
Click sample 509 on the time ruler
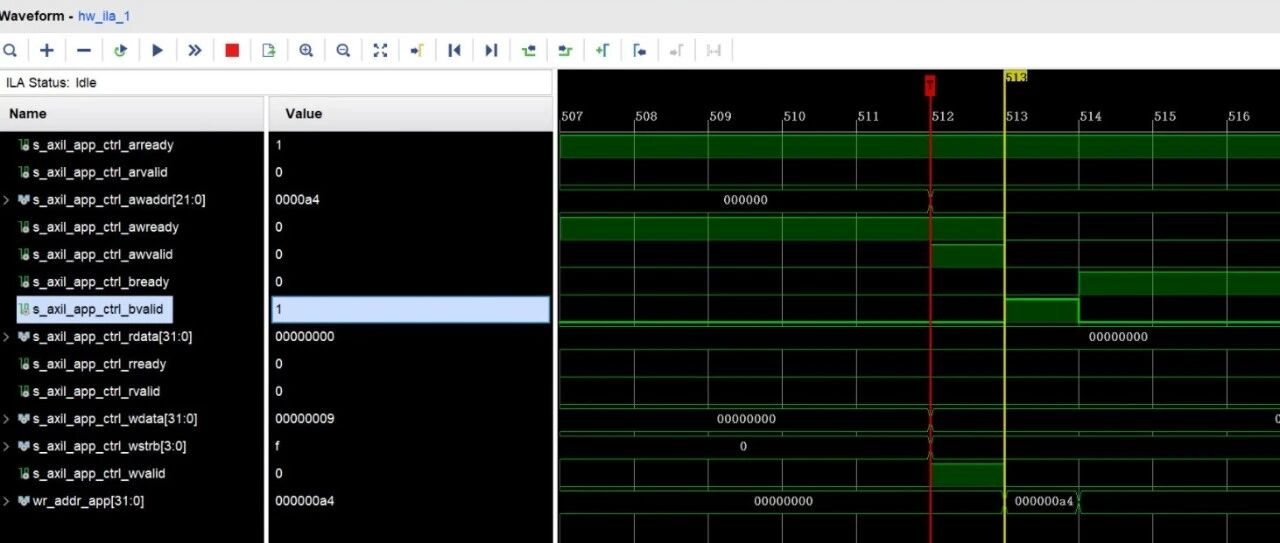pyautogui.click(x=721, y=117)
